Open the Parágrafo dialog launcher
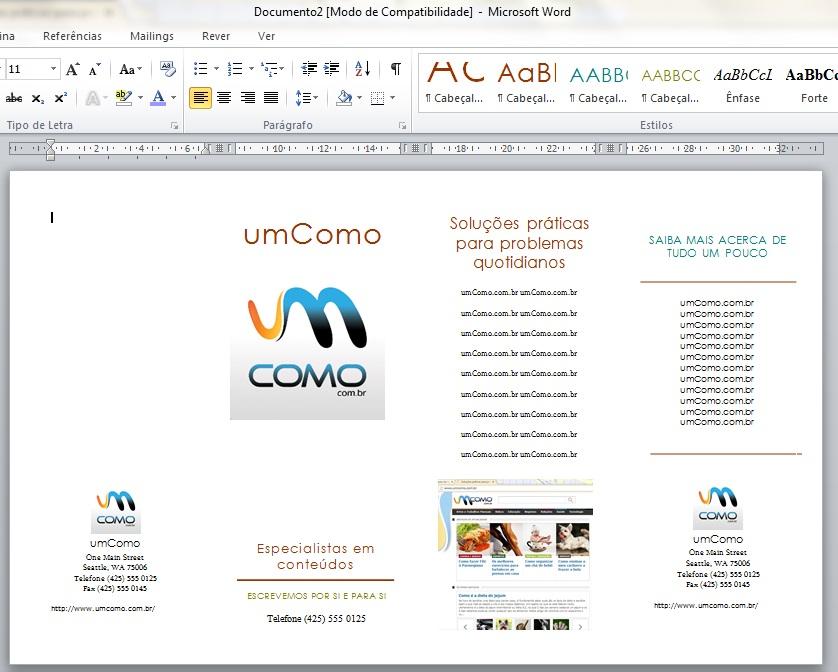This screenshot has height=672, width=838. click(x=403, y=126)
